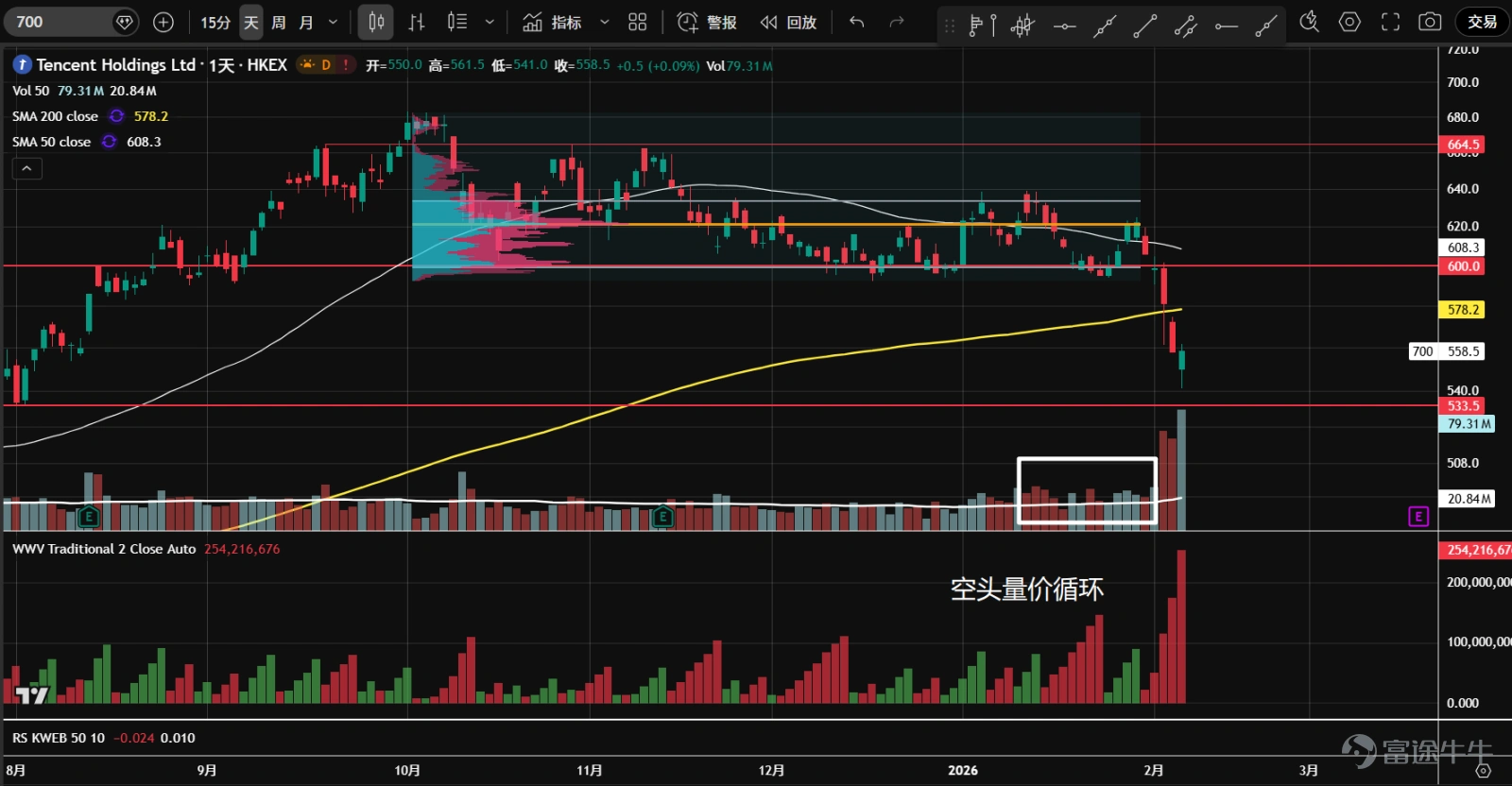Open the 交易 trade panel

pyautogui.click(x=1482, y=22)
